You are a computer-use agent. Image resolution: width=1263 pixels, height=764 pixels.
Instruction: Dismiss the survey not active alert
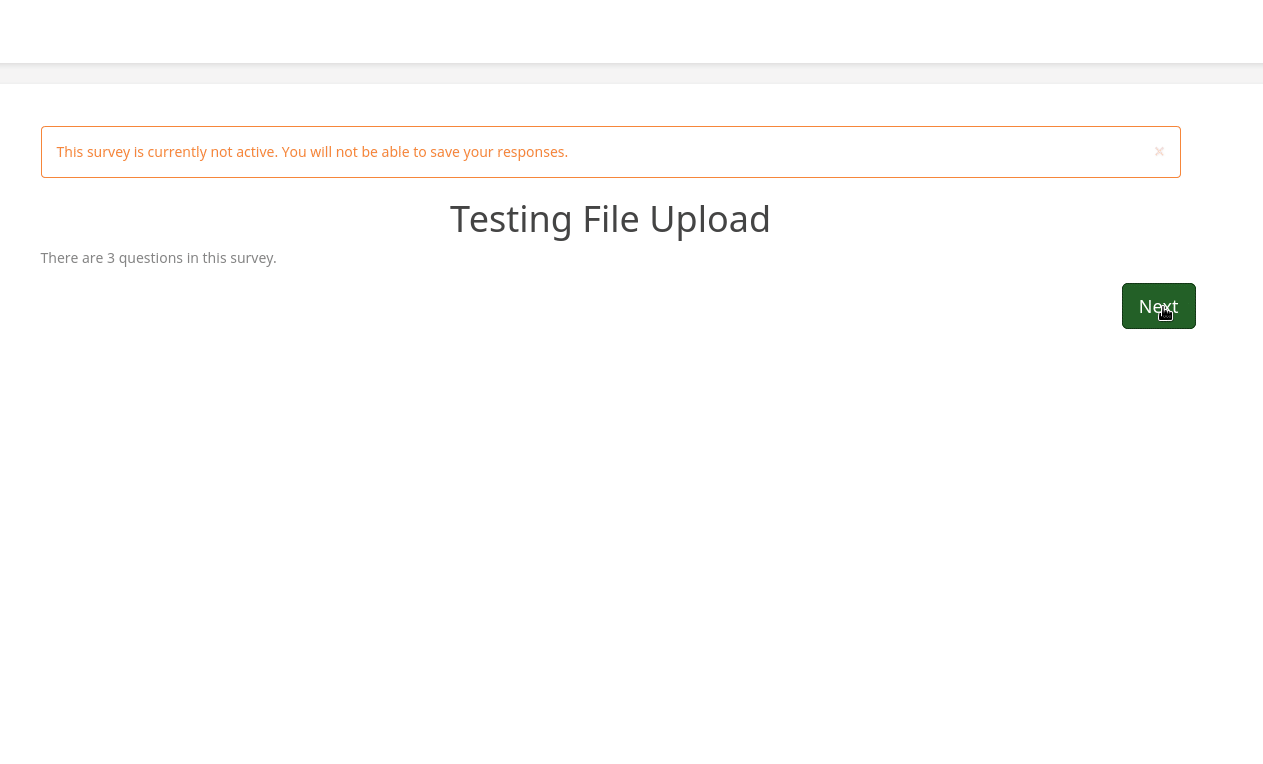pos(1159,152)
